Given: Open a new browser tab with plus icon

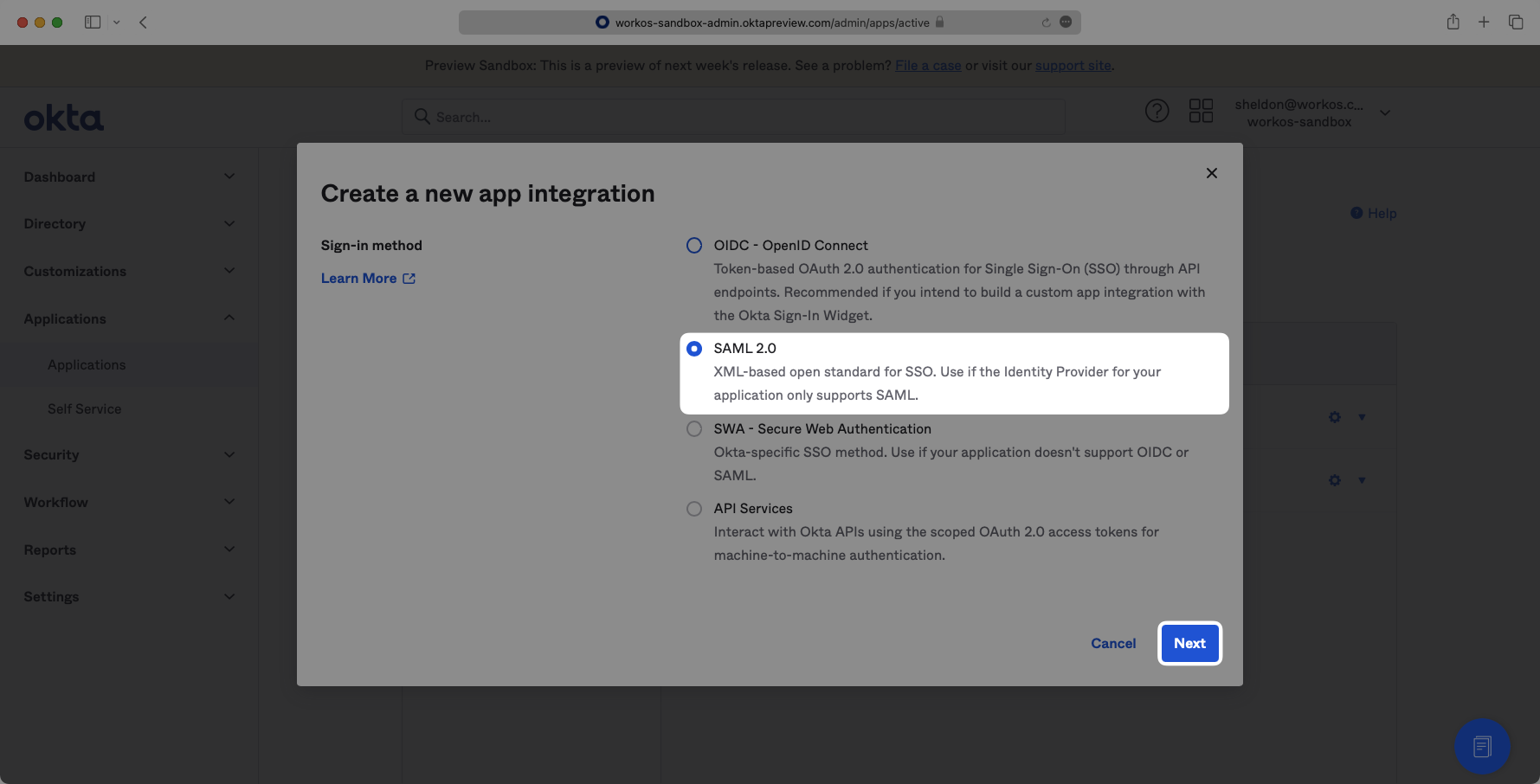Looking at the screenshot, I should (x=1484, y=22).
